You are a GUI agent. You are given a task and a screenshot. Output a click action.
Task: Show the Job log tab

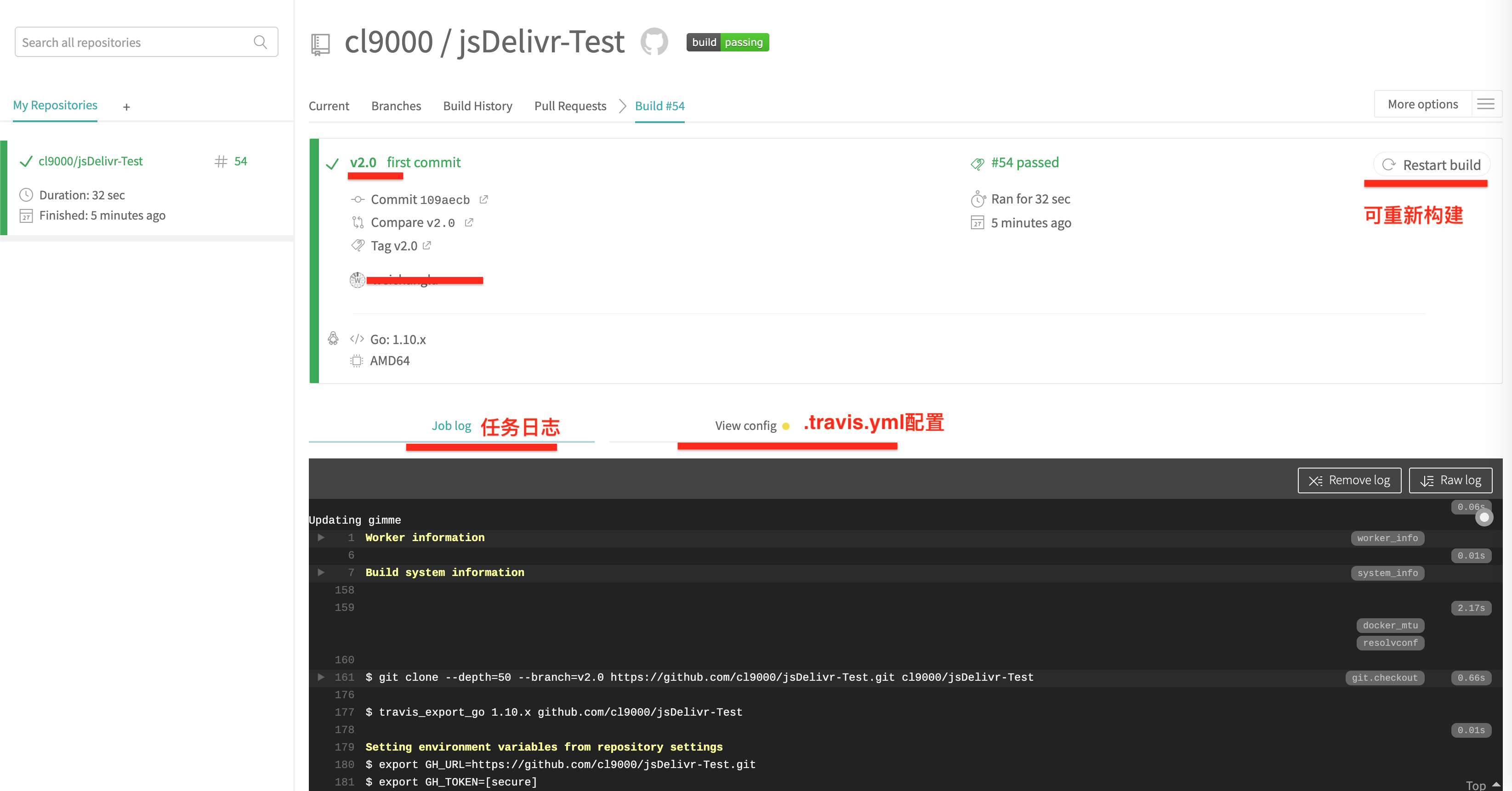pyautogui.click(x=451, y=426)
